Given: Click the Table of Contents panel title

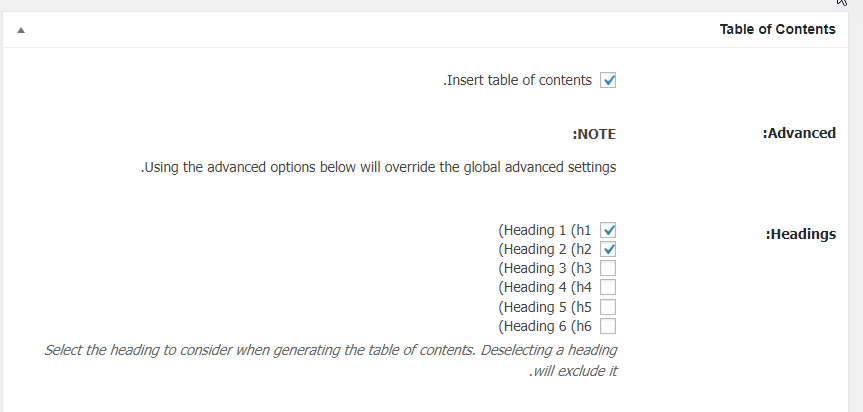Looking at the screenshot, I should tap(777, 29).
